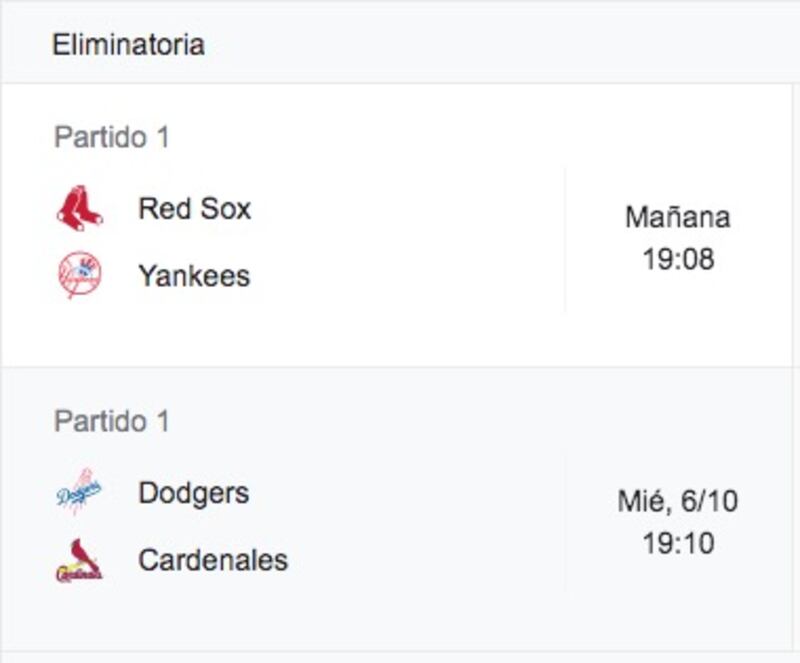The width and height of the screenshot is (800, 663).
Task: Click the Cardinals team logo
Action: 79,560
